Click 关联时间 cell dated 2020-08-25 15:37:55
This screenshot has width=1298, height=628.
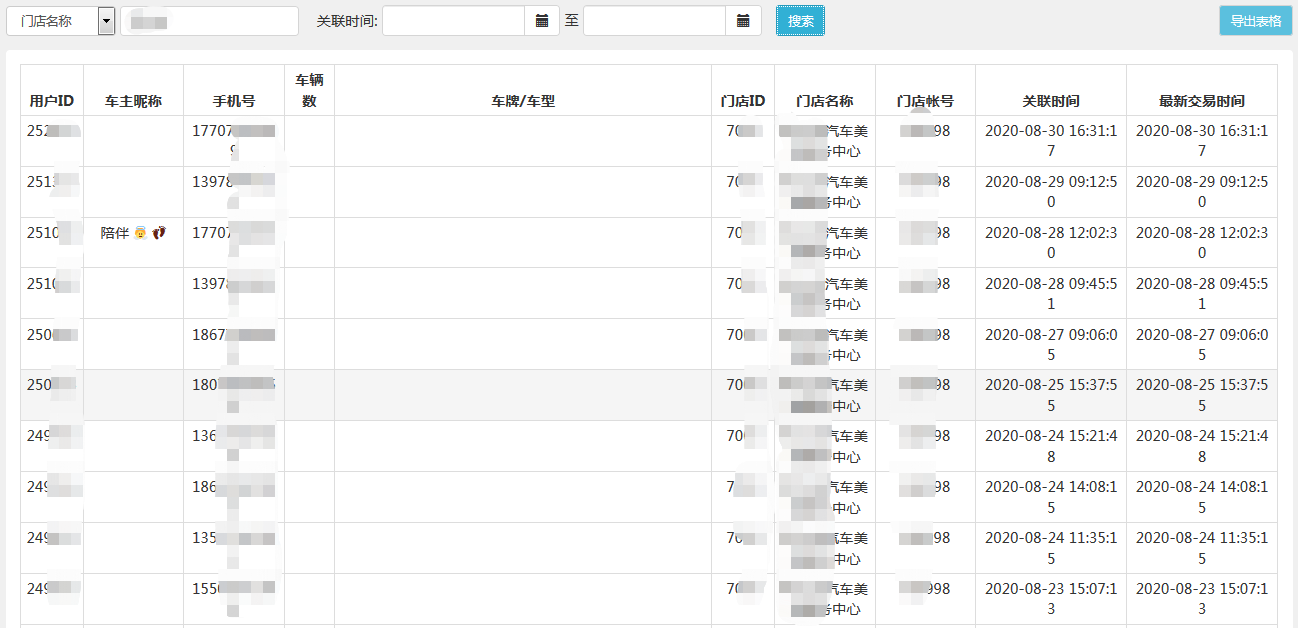[1050, 395]
